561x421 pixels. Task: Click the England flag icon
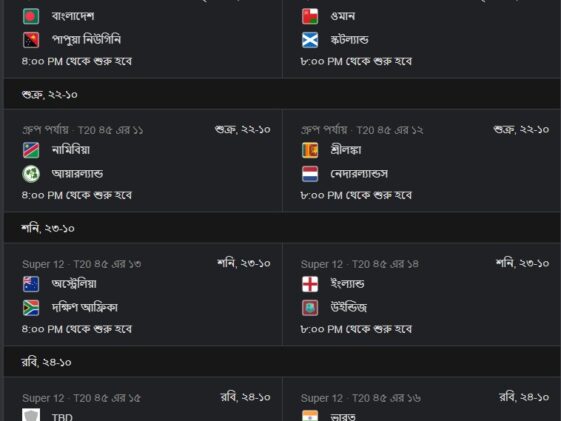click(x=310, y=284)
